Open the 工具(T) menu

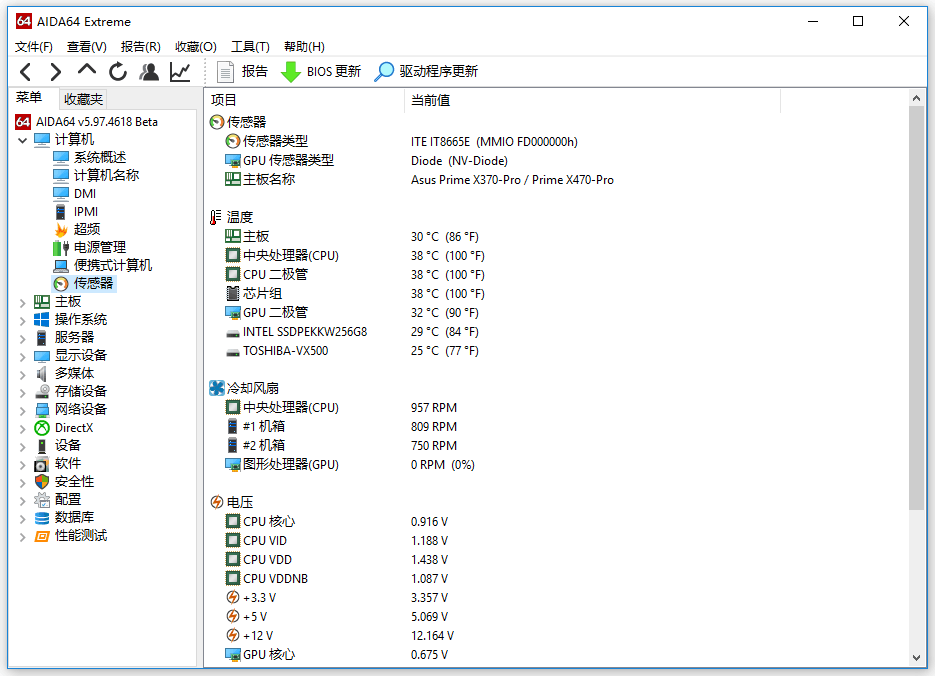[x=250, y=46]
